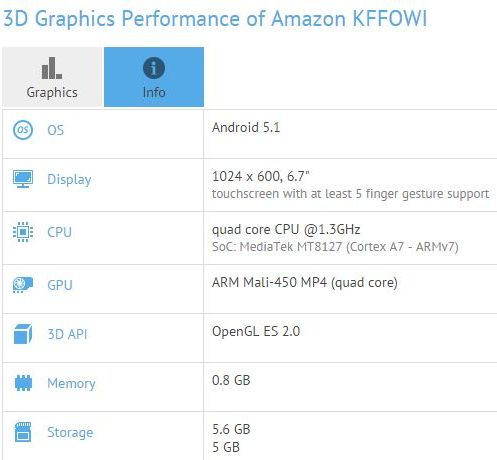
Task: Click the page title Amazon KFFOWI heading
Action: [x=215, y=18]
